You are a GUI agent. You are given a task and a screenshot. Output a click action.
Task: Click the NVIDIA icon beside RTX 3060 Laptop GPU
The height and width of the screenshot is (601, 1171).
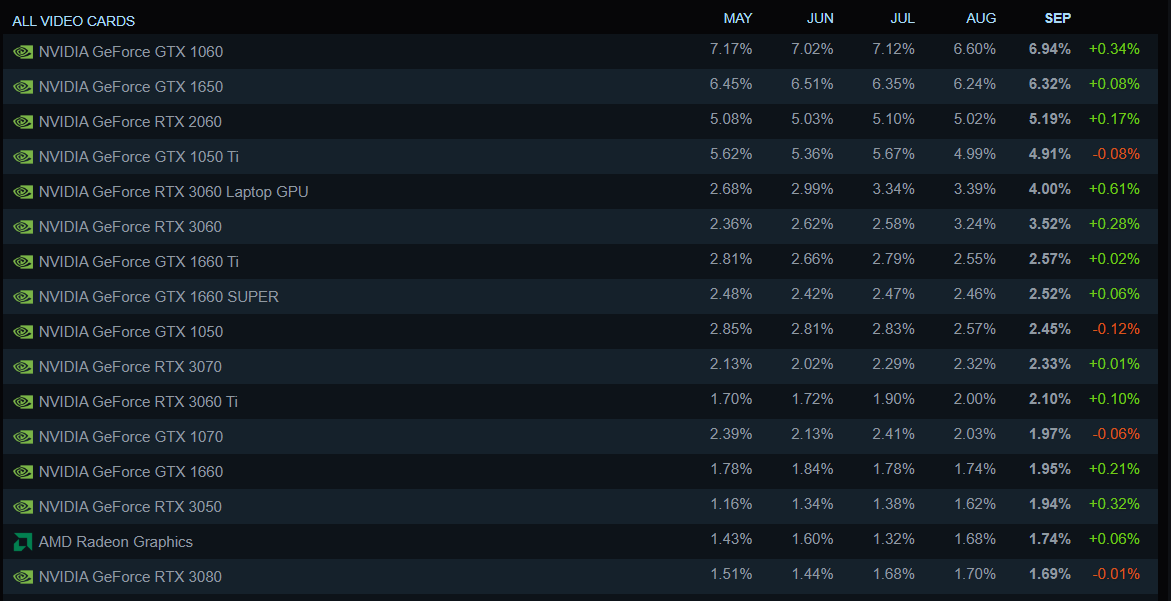(23, 192)
